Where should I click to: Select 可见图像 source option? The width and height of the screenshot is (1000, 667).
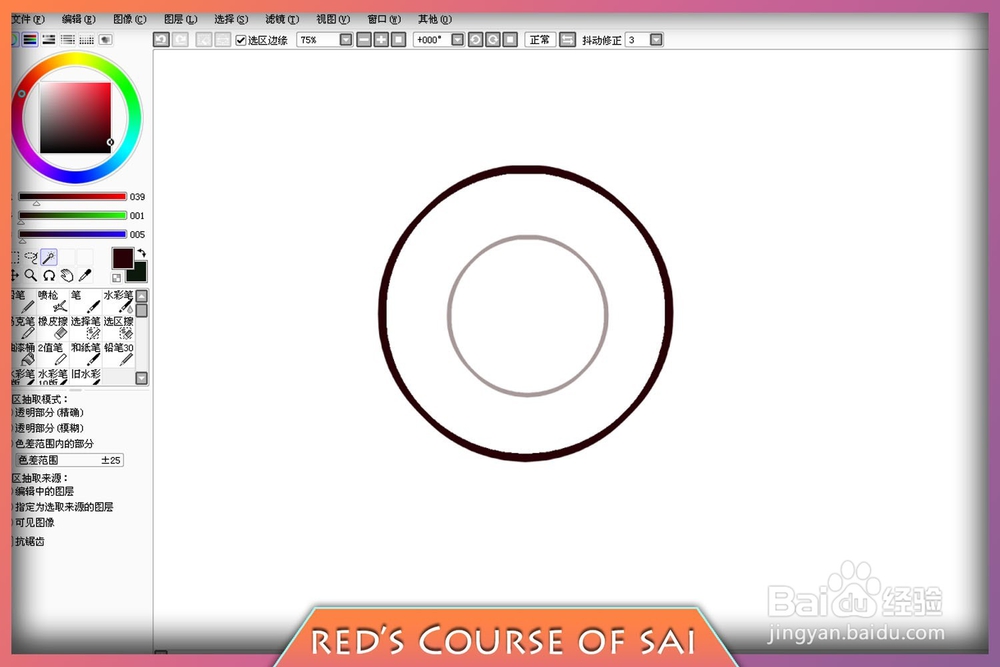(34, 522)
